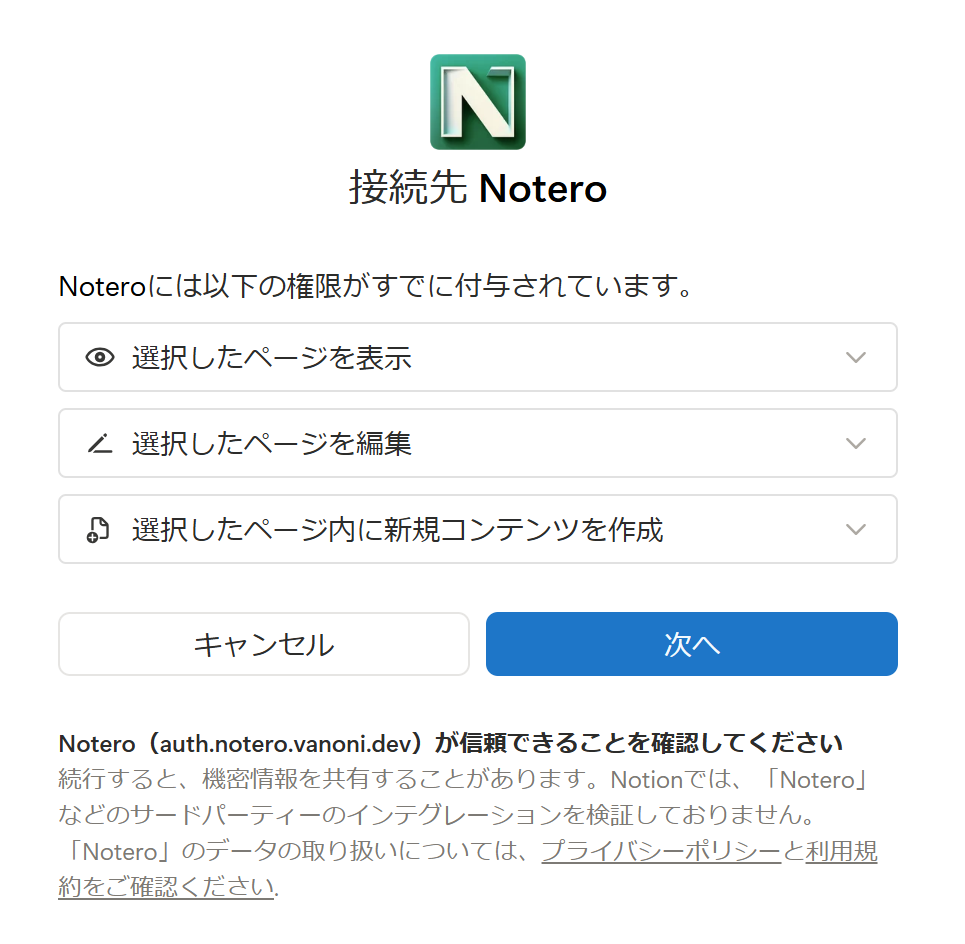Click the 接続先 Notero heading
Image resolution: width=965 pixels, height=944 pixels.
[x=478, y=188]
